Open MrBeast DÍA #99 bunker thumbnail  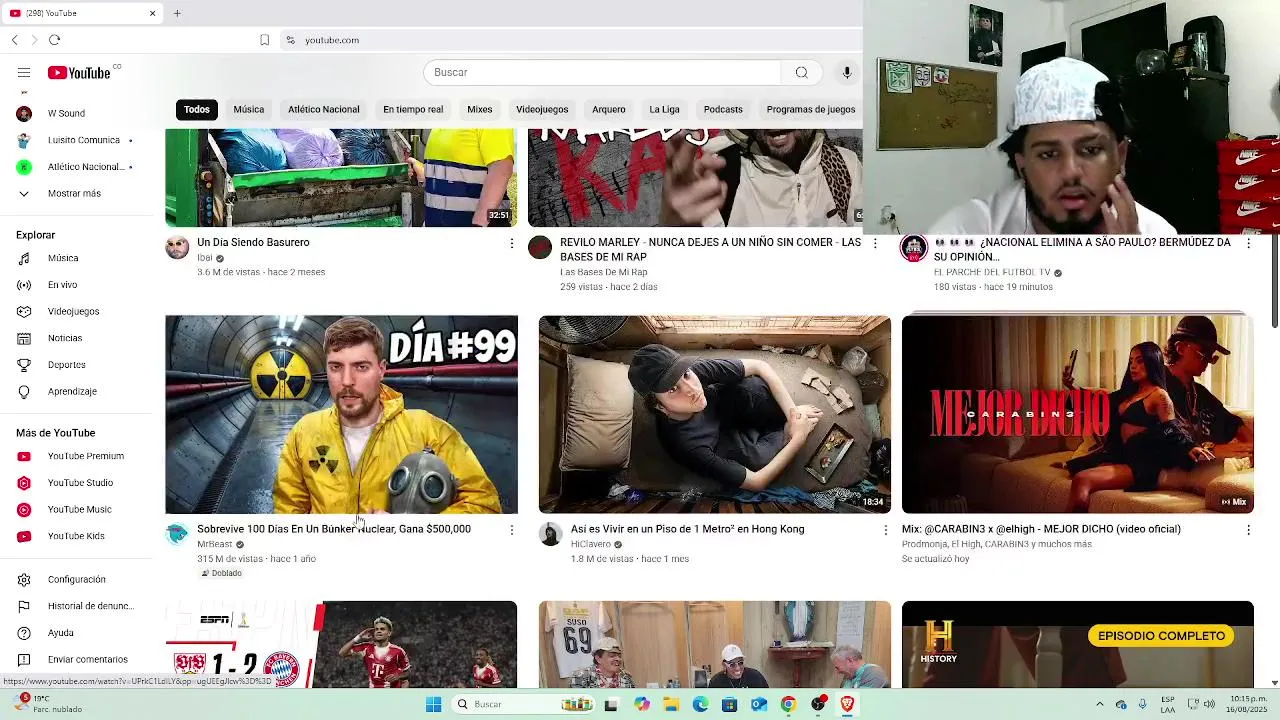click(x=342, y=415)
